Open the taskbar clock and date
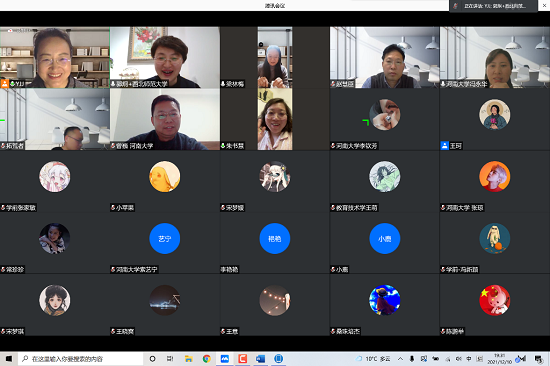Screen dimensions: 550x366 pyautogui.click(x=499, y=359)
